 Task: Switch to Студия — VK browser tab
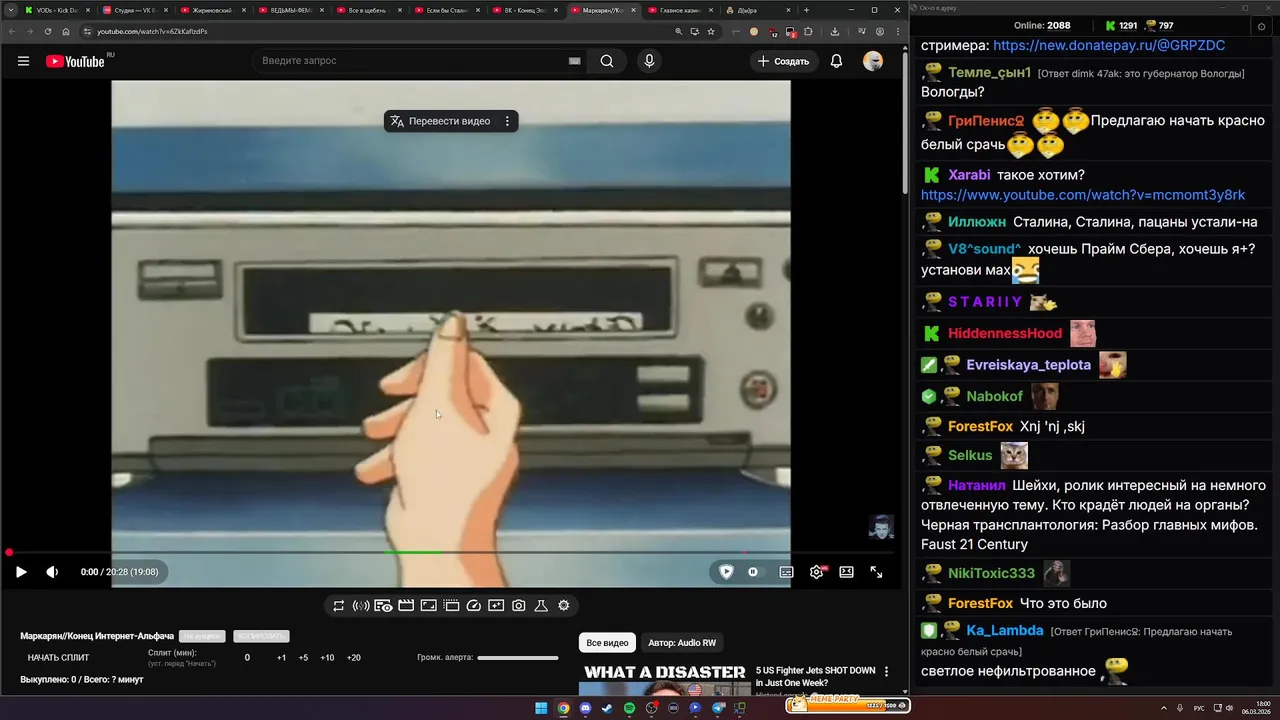pos(135,10)
